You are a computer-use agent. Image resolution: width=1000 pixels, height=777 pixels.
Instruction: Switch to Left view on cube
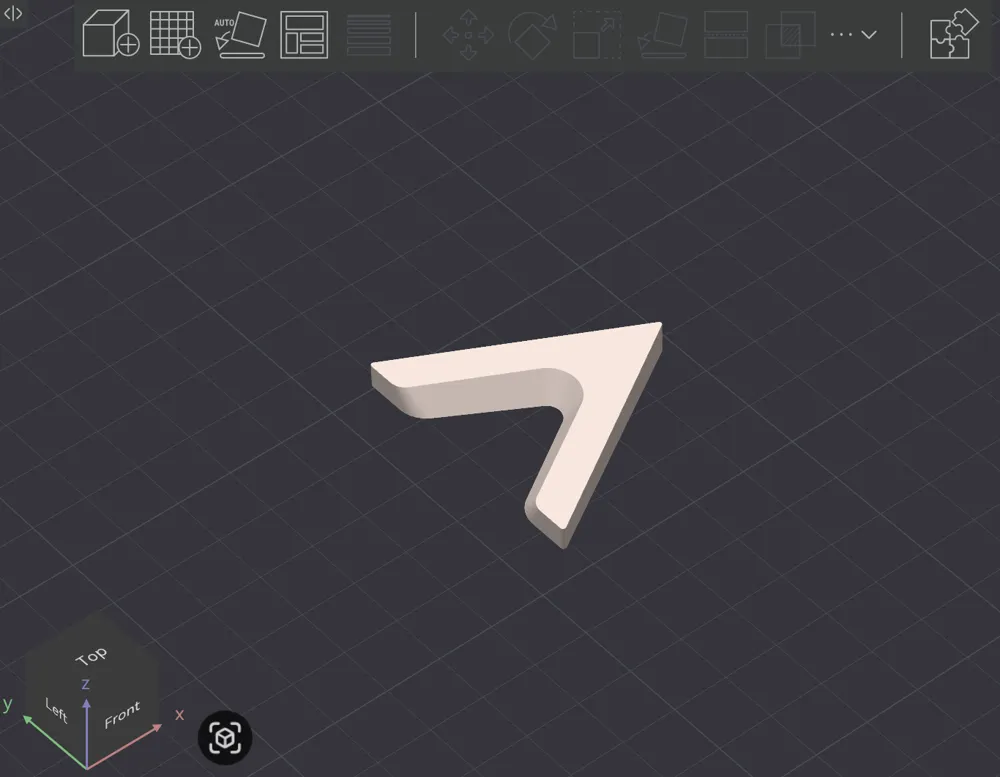tap(56, 709)
